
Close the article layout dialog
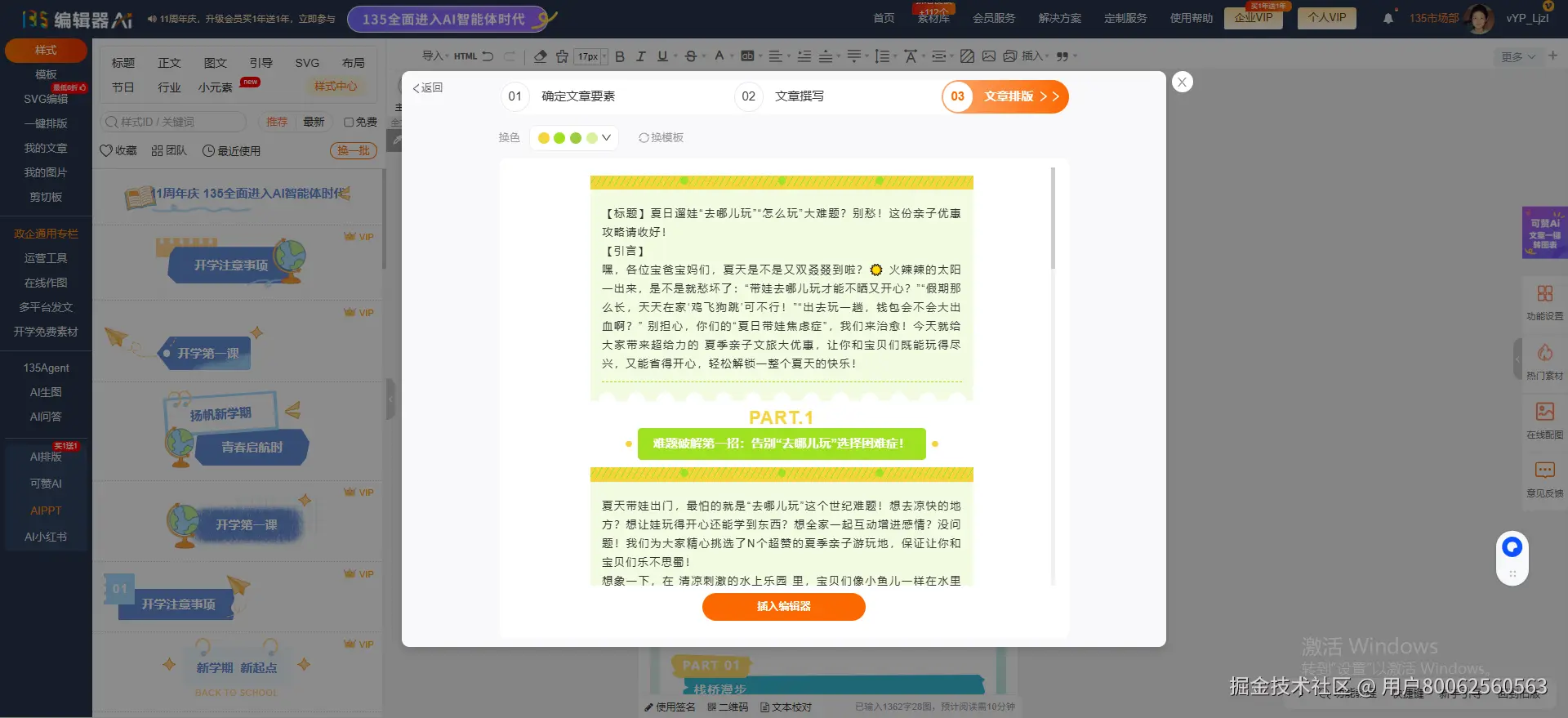point(1182,82)
